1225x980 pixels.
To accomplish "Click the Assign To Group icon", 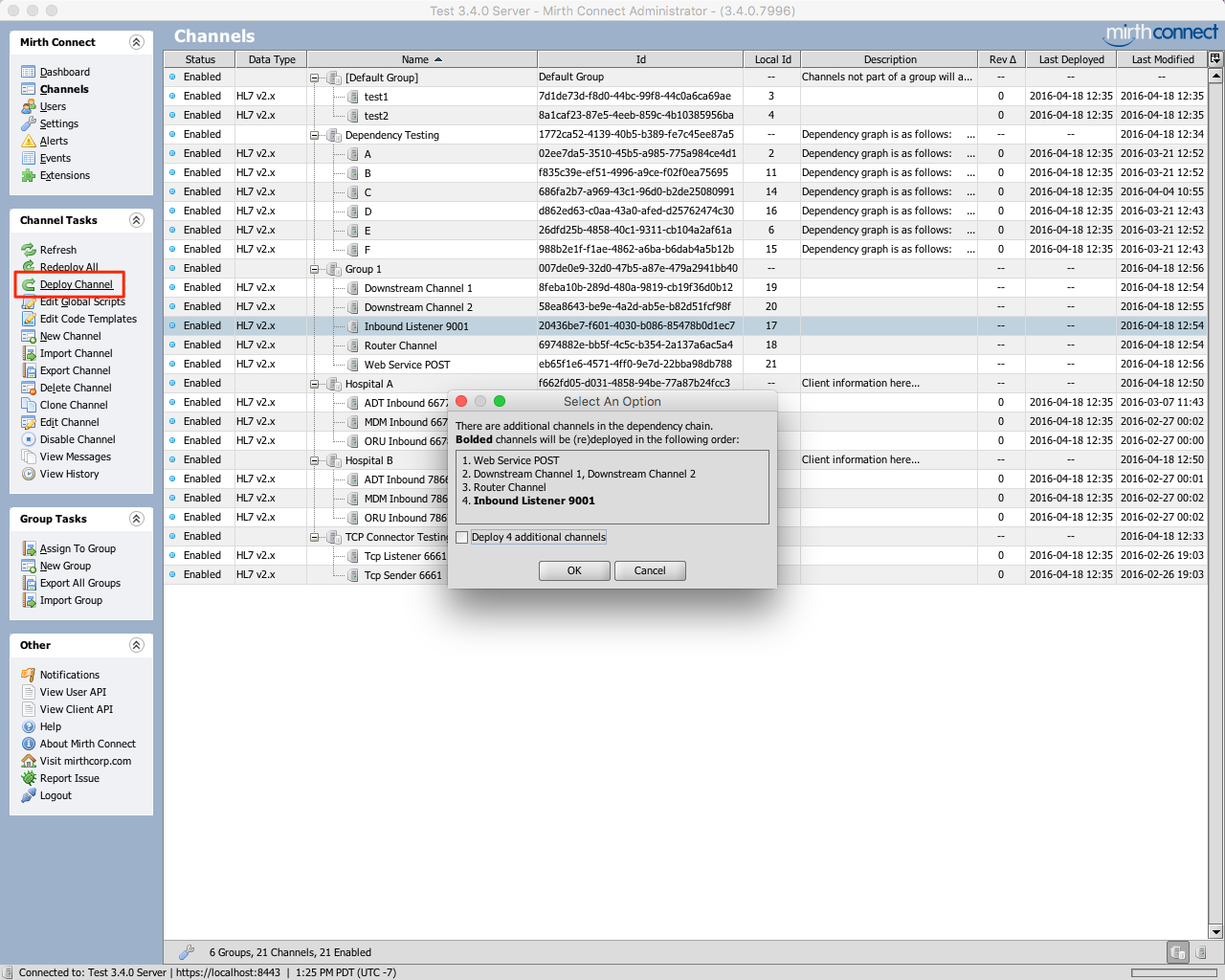I will point(29,548).
